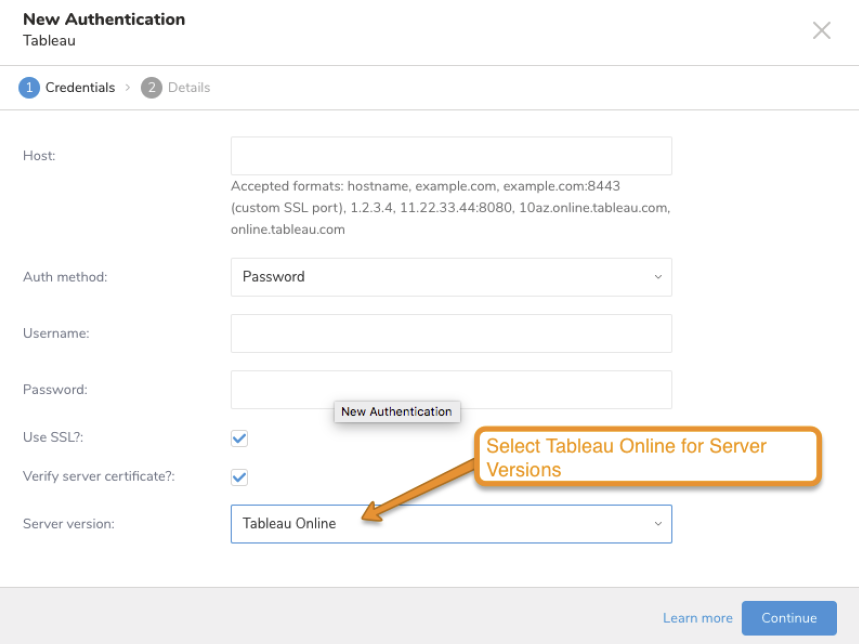Click the step 1 circle icon

tap(29, 88)
